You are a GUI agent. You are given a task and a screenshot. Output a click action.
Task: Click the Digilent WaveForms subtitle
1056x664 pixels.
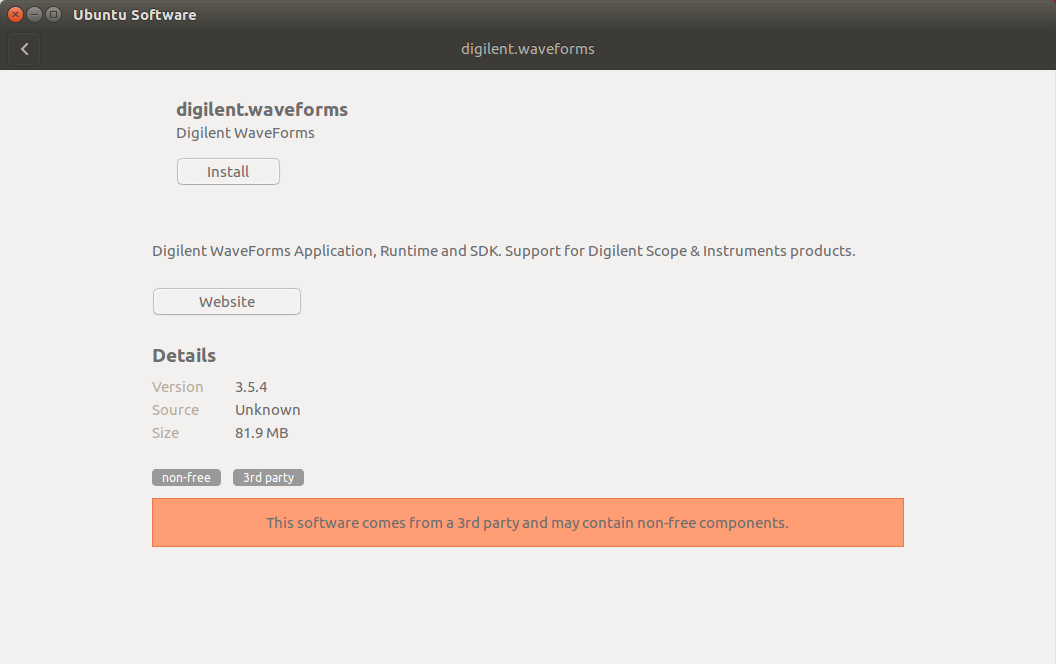(245, 133)
